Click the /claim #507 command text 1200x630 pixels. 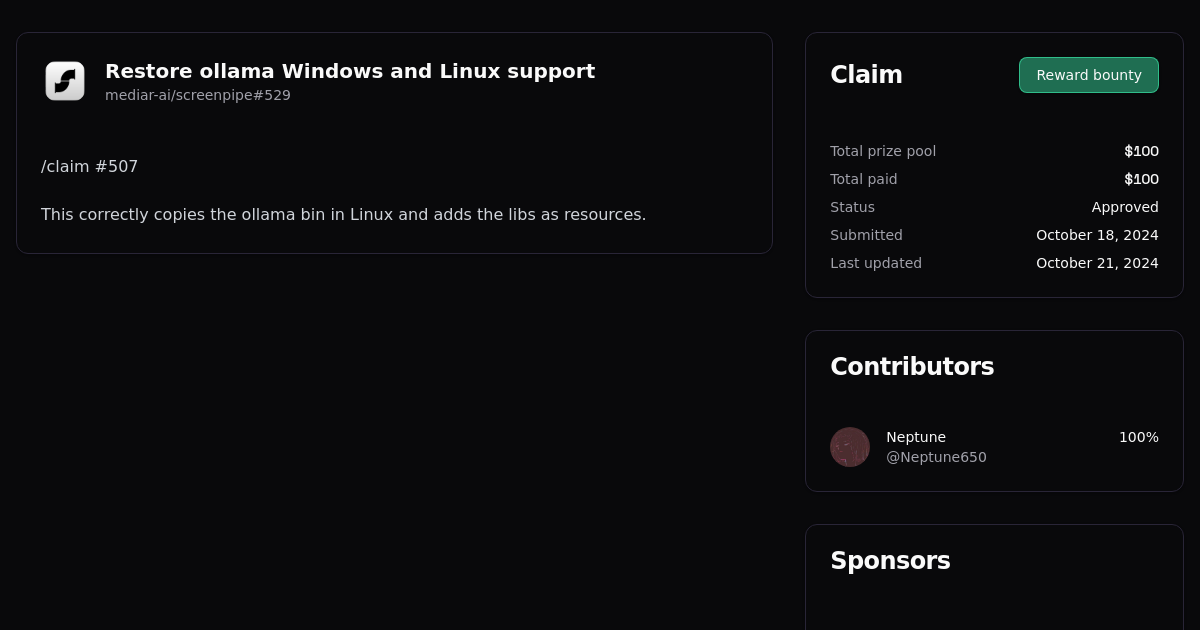pos(89,166)
